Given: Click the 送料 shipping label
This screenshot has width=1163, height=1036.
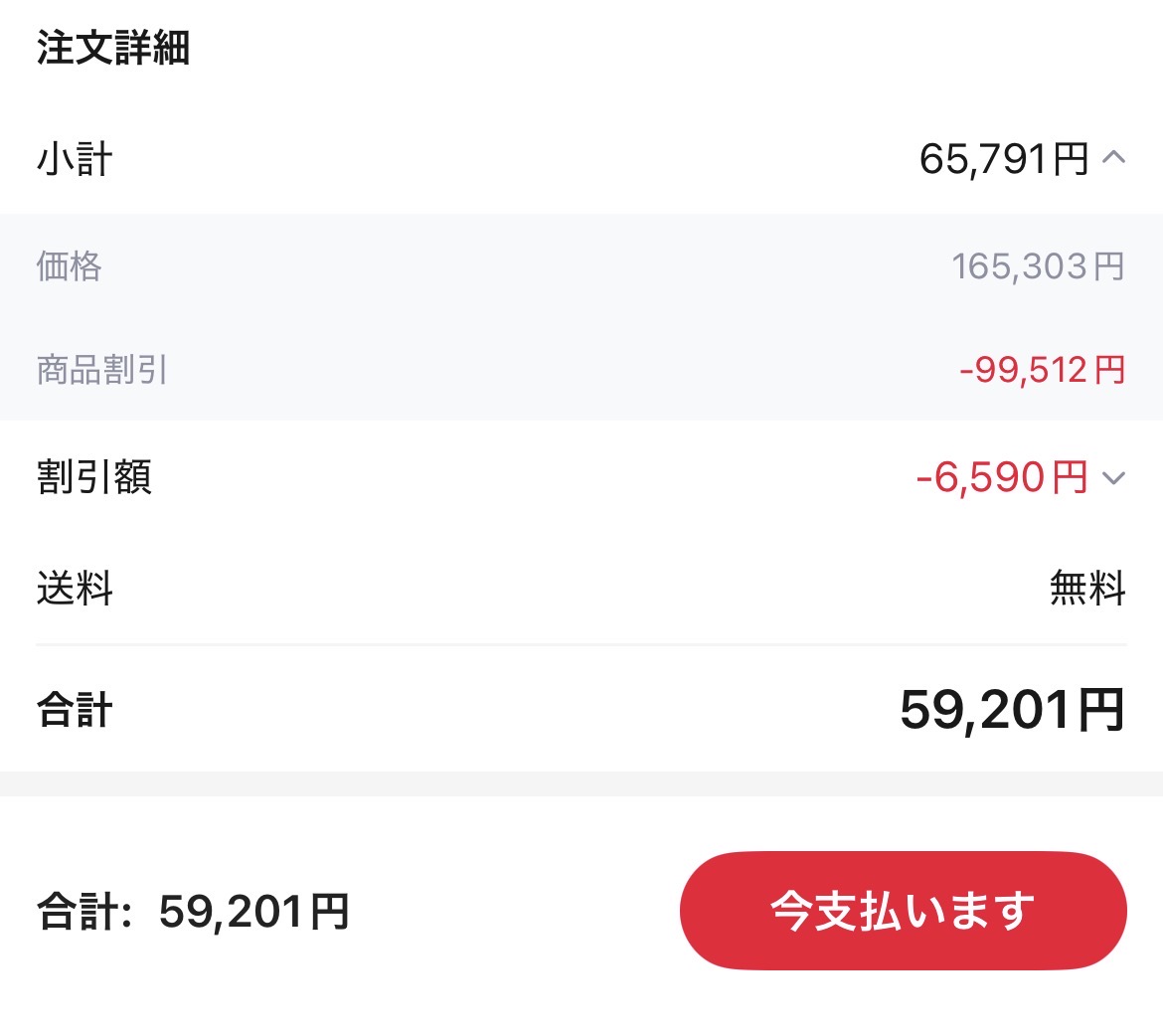Looking at the screenshot, I should [75, 588].
